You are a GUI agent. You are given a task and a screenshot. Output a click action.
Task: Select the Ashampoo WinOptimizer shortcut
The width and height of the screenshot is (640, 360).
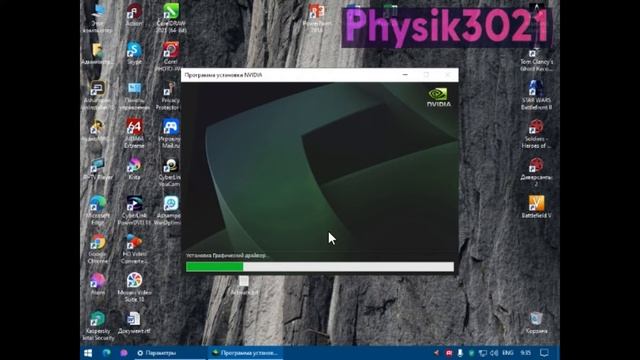169,210
